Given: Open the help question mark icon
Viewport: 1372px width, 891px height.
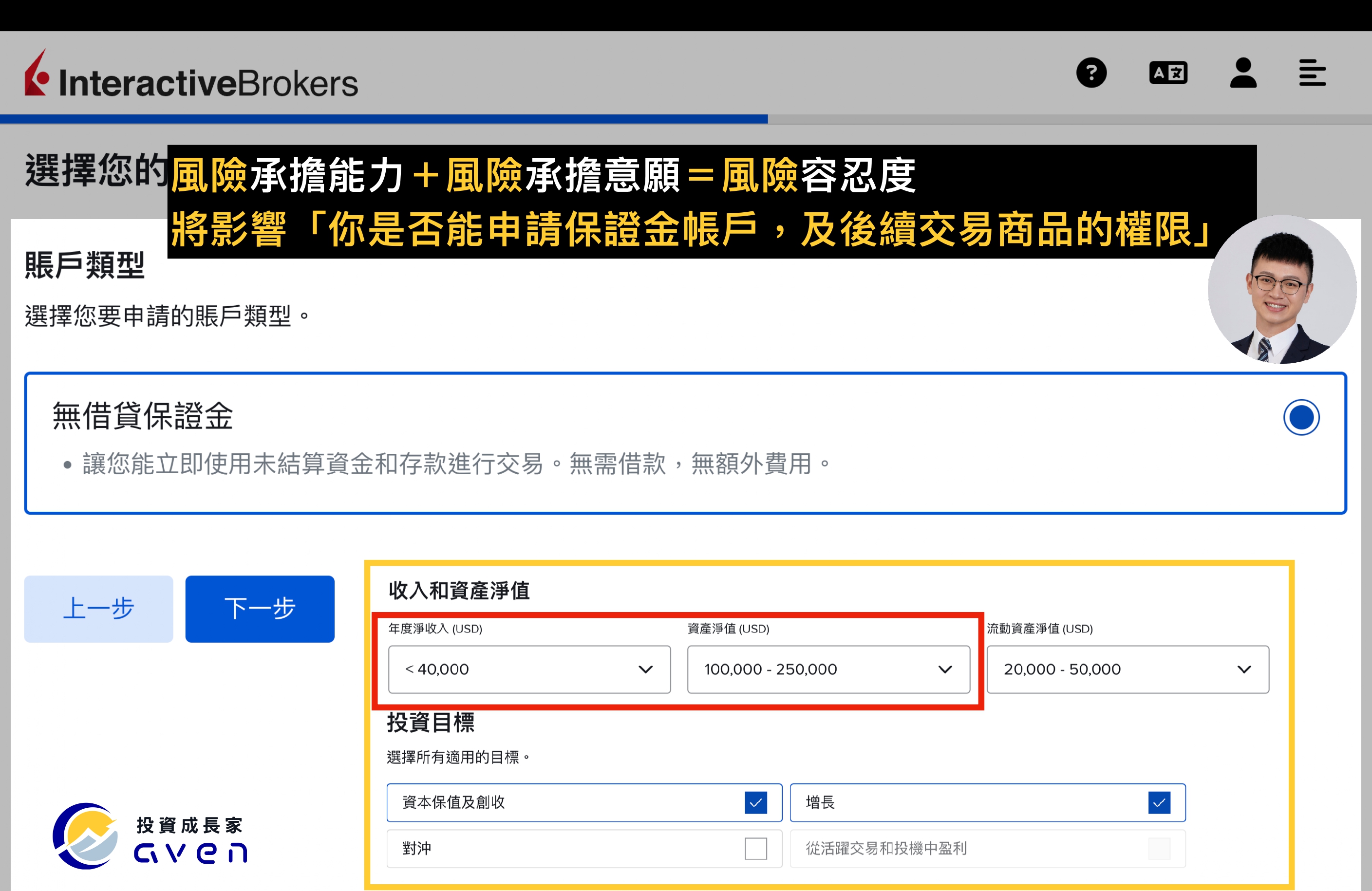Looking at the screenshot, I should [1091, 73].
